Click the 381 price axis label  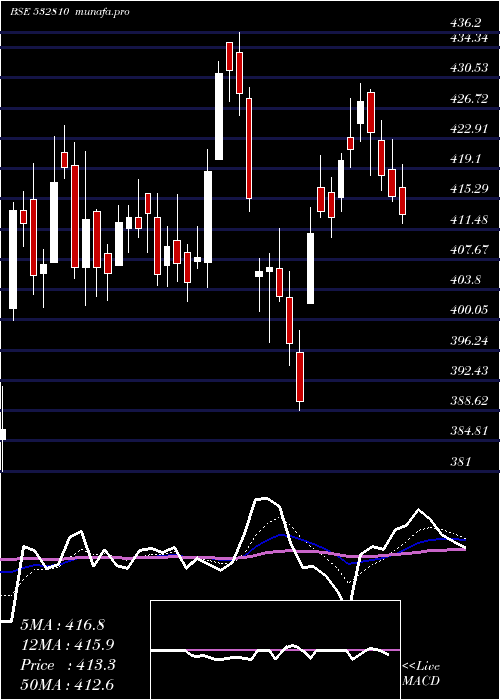coord(460,461)
